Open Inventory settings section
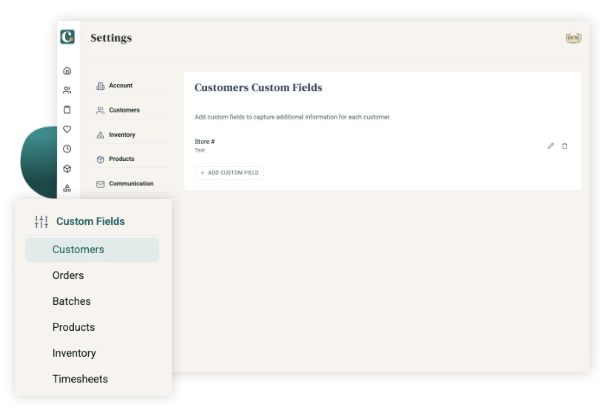This screenshot has height=413, width=600. pos(121,135)
